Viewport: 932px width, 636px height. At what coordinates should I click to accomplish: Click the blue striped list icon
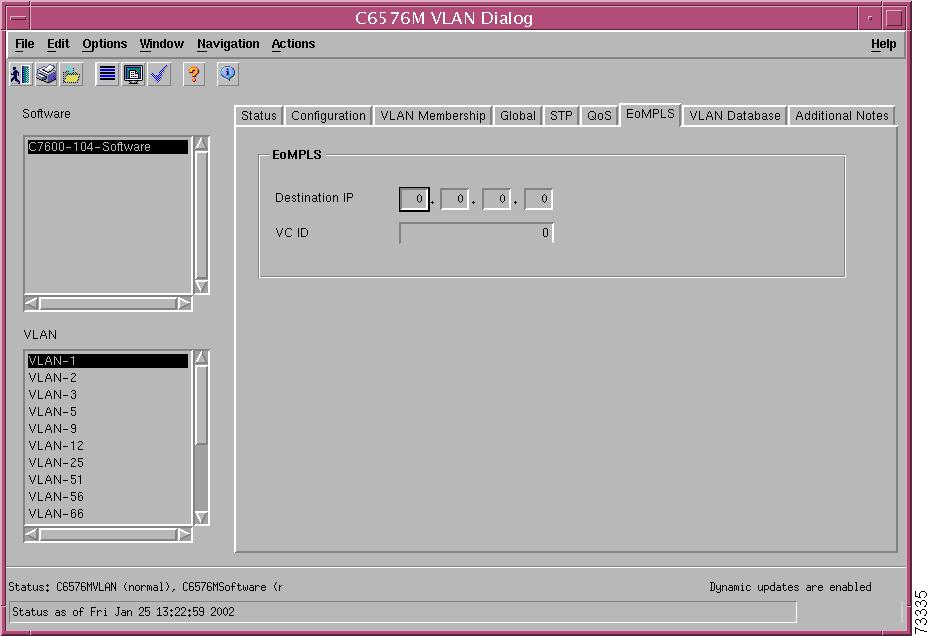107,74
